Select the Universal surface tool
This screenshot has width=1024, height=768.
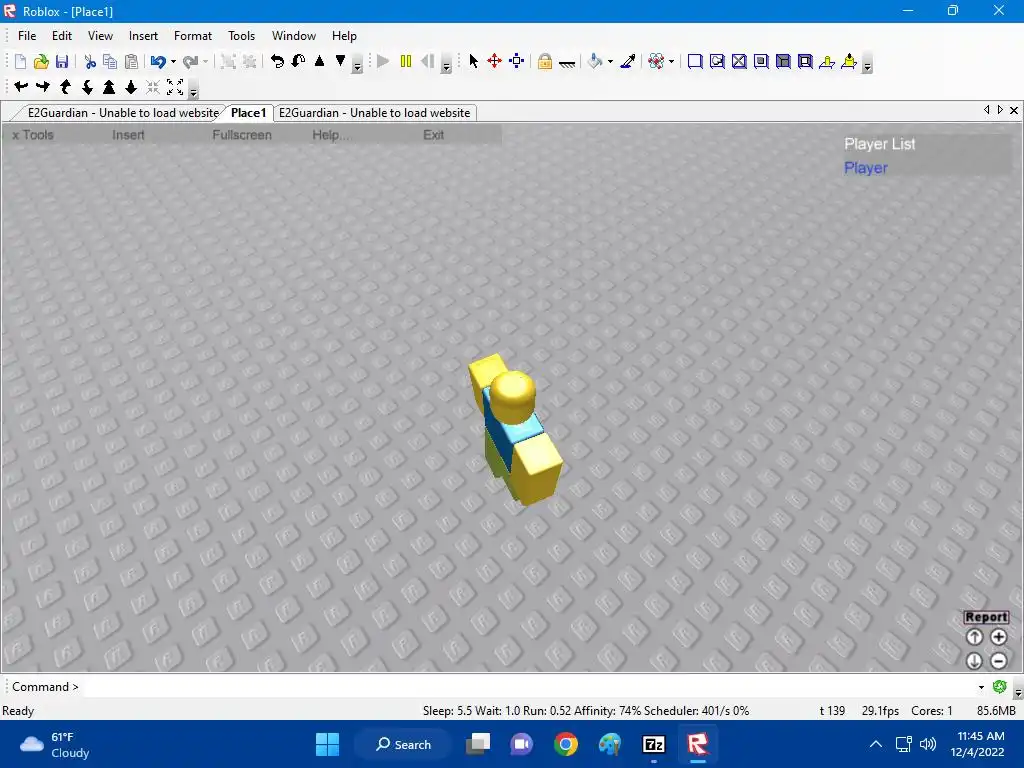click(805, 61)
